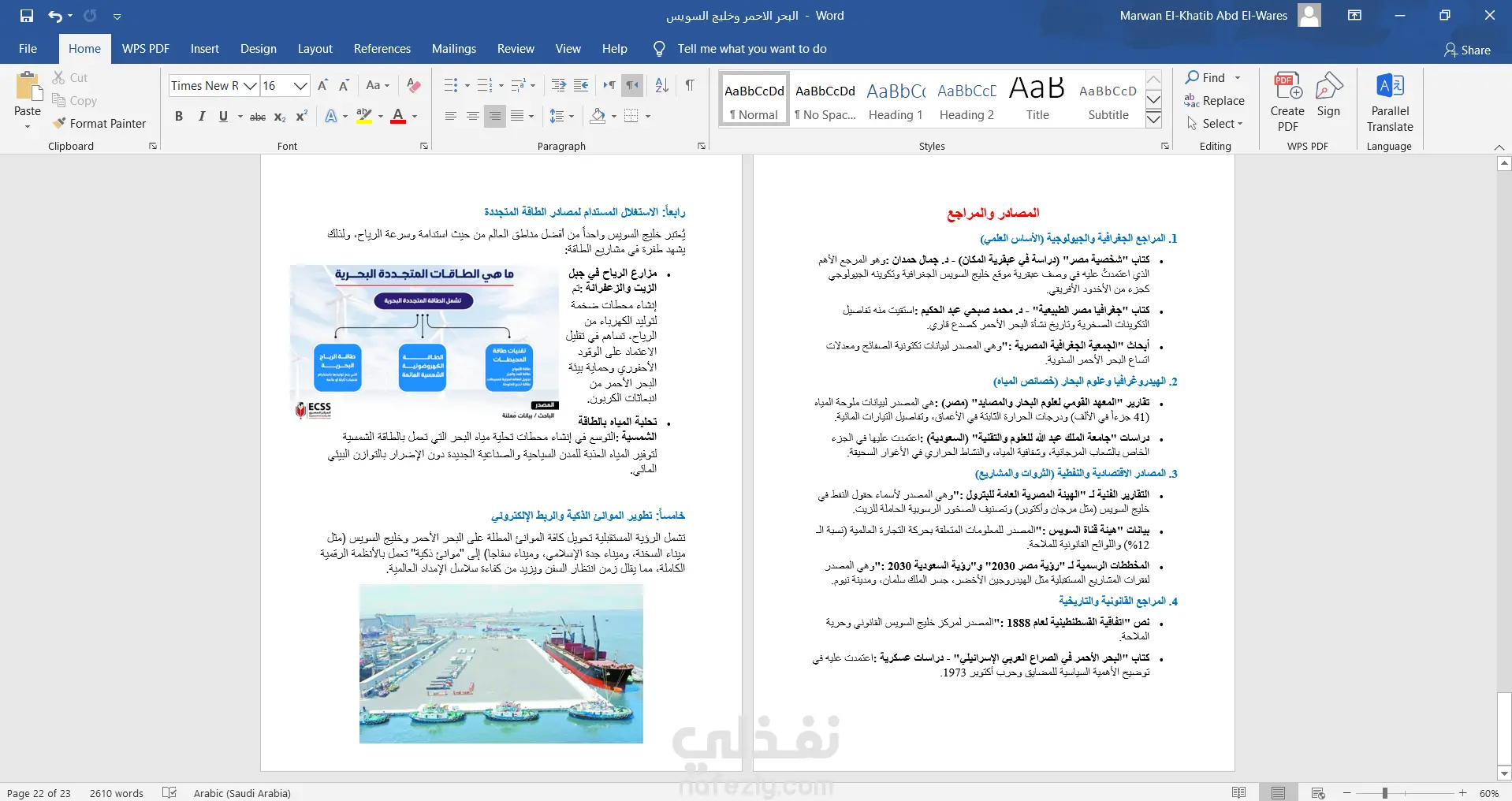The height and width of the screenshot is (801, 1512).
Task: Save the document using the Save icon
Action: pos(27,16)
